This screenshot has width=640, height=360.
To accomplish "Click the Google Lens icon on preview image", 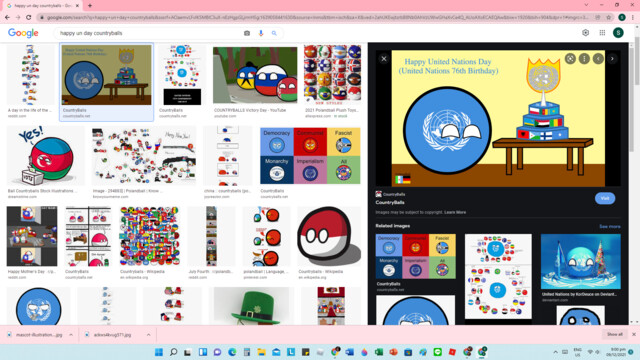I will 570,59.
